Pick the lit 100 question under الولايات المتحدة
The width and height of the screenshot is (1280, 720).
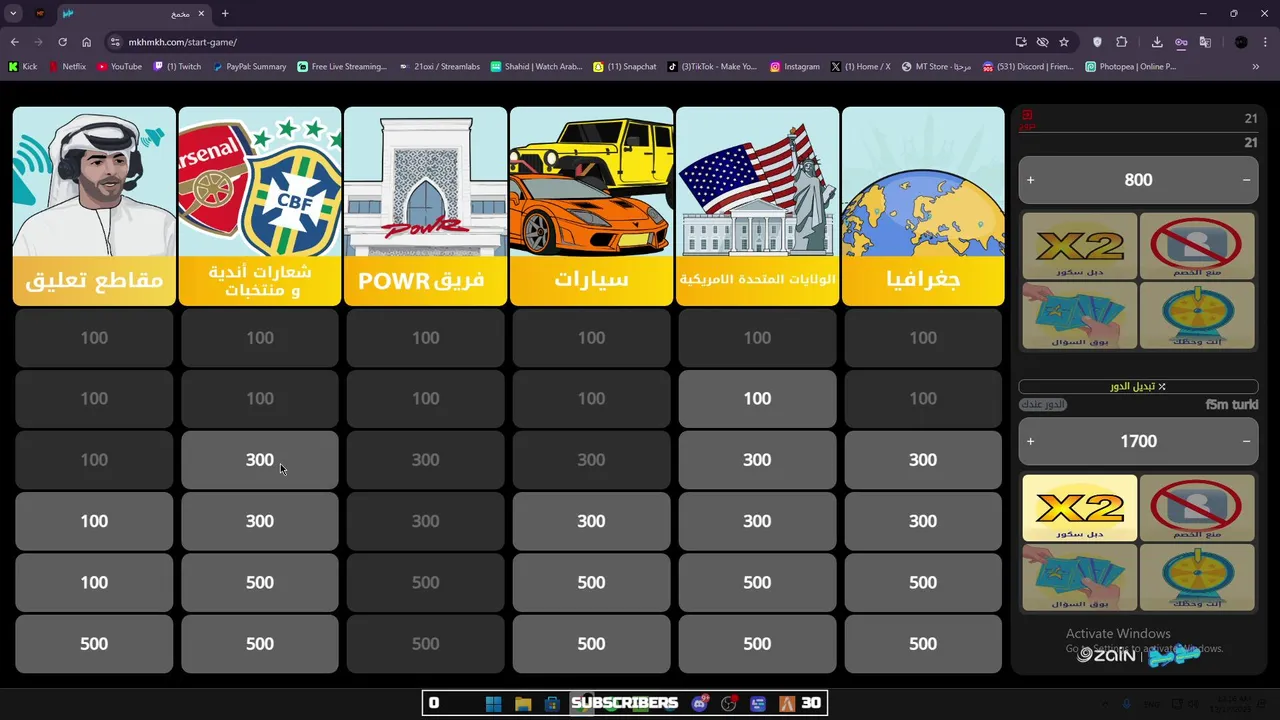click(x=757, y=399)
